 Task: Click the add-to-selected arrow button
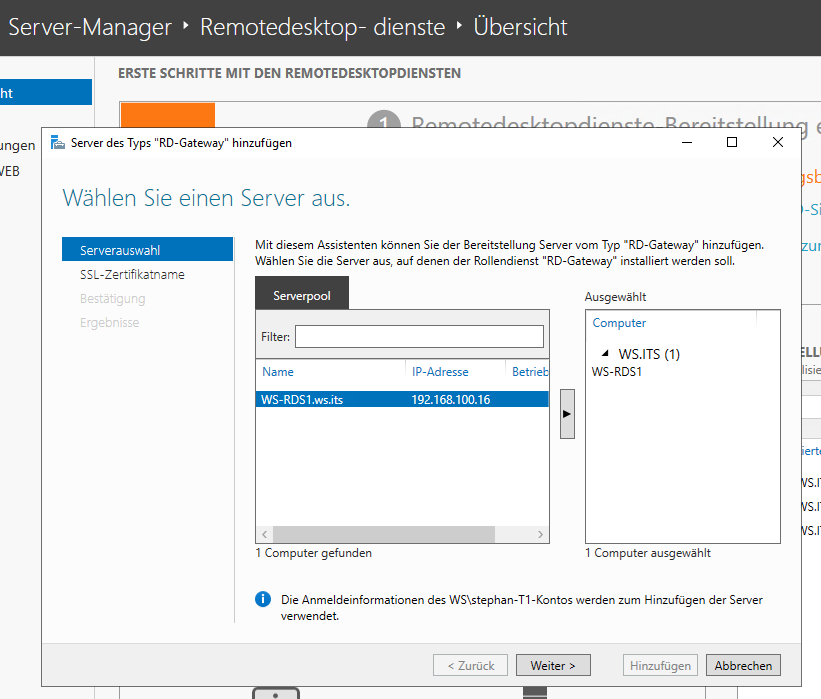[x=567, y=414]
